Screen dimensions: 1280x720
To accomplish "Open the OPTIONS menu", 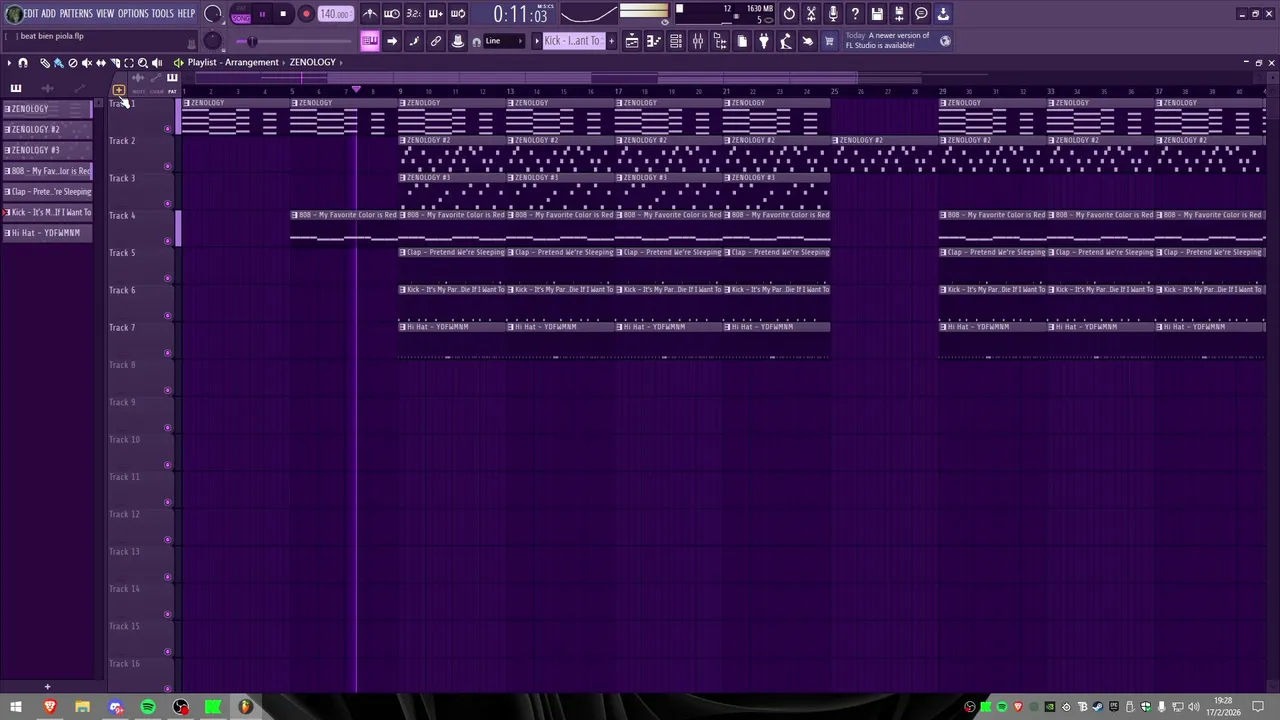I will click(x=133, y=14).
